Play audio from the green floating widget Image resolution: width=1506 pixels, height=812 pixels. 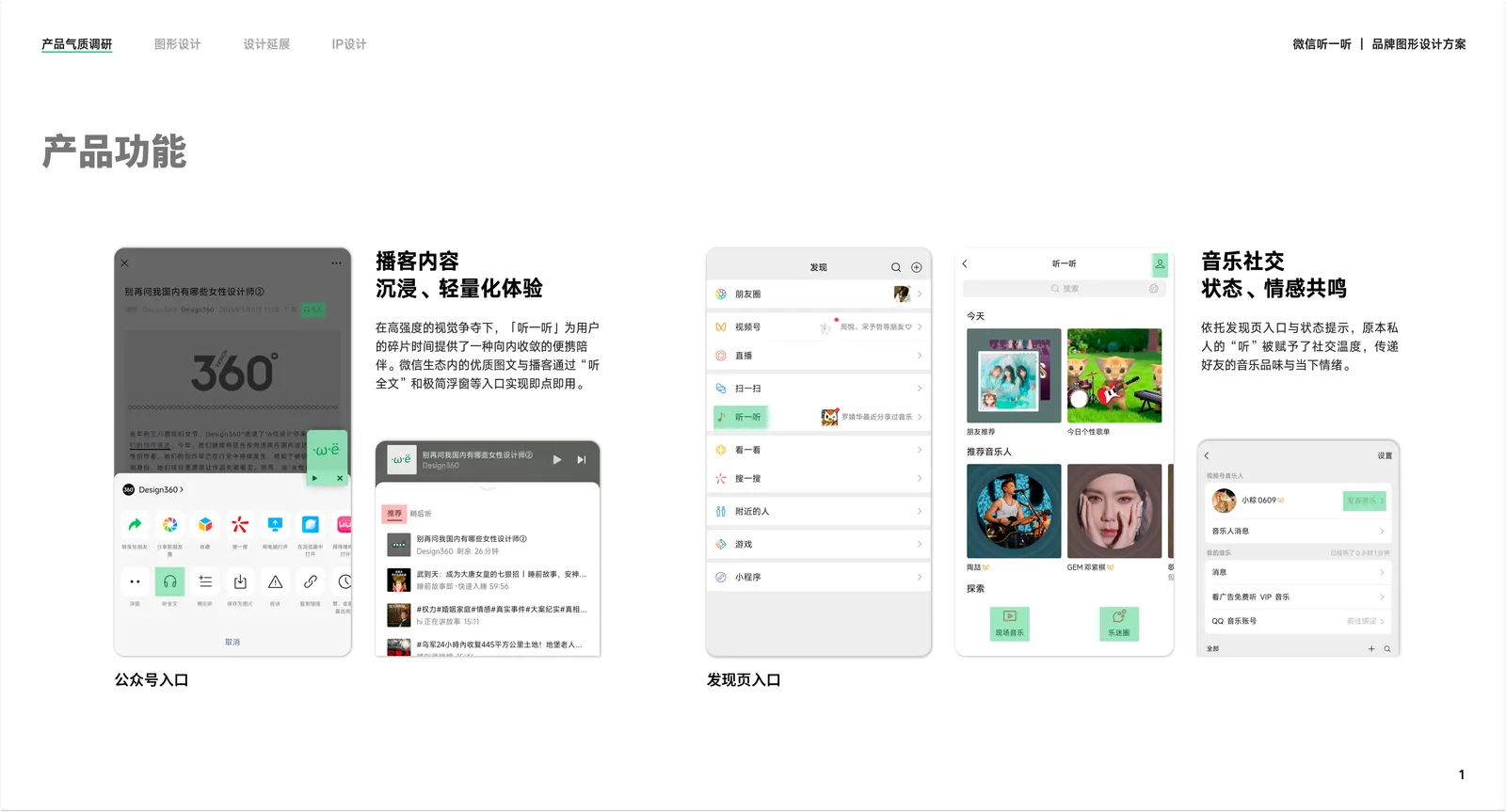point(315,478)
